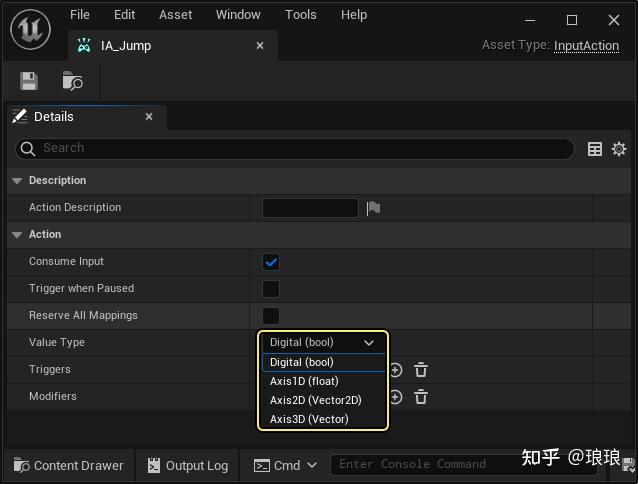Click the Action Description localization flag icon
638x484 pixels.
point(373,208)
